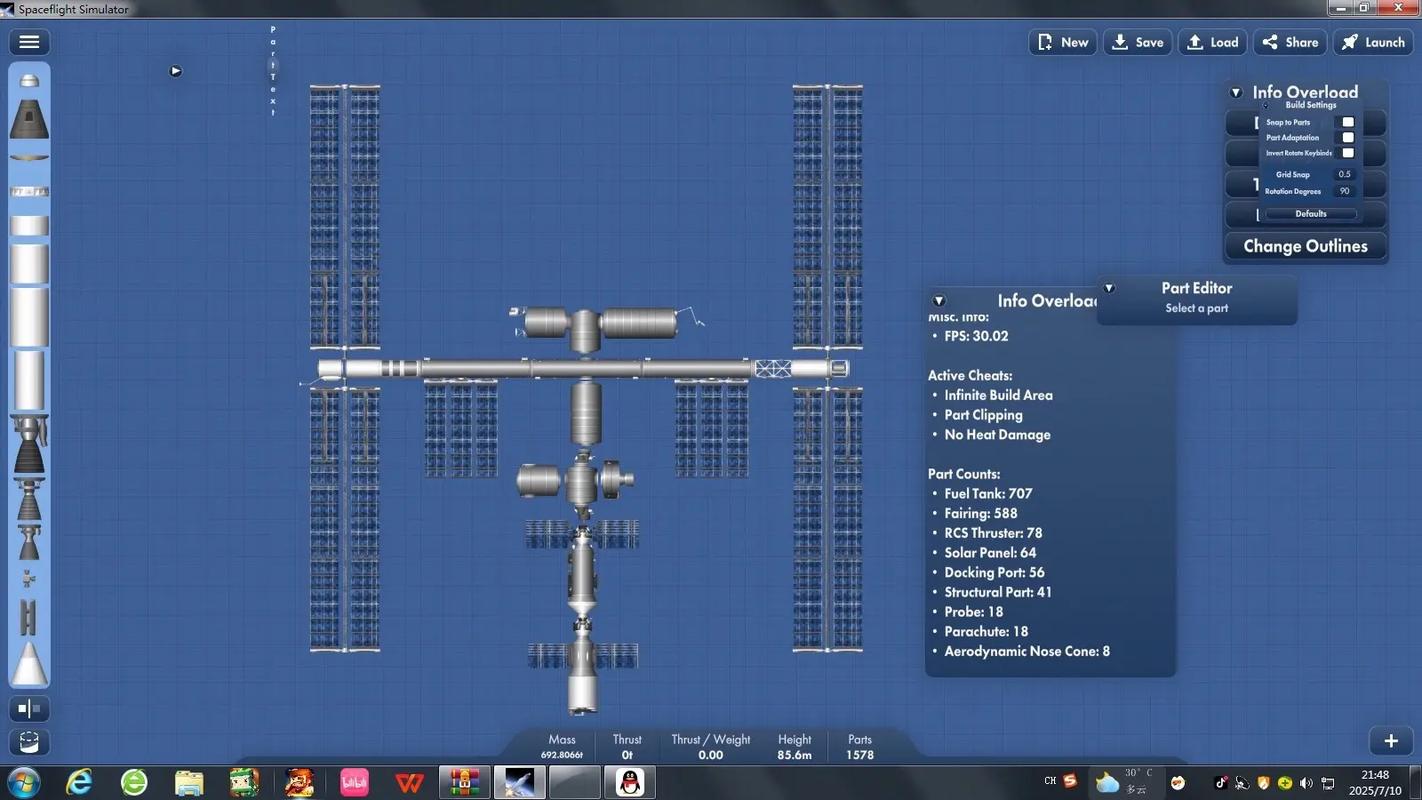This screenshot has height=800, width=1422.
Task: Select the capsule part in parts list
Action: coord(29,119)
